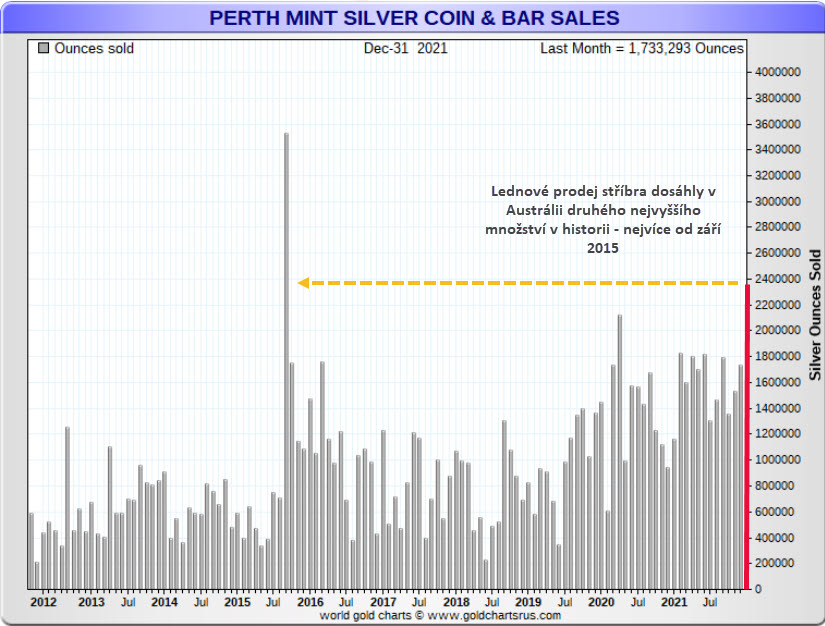This screenshot has width=825, height=626.
Task: Click the '600000' y-axis label
Action: 774,512
